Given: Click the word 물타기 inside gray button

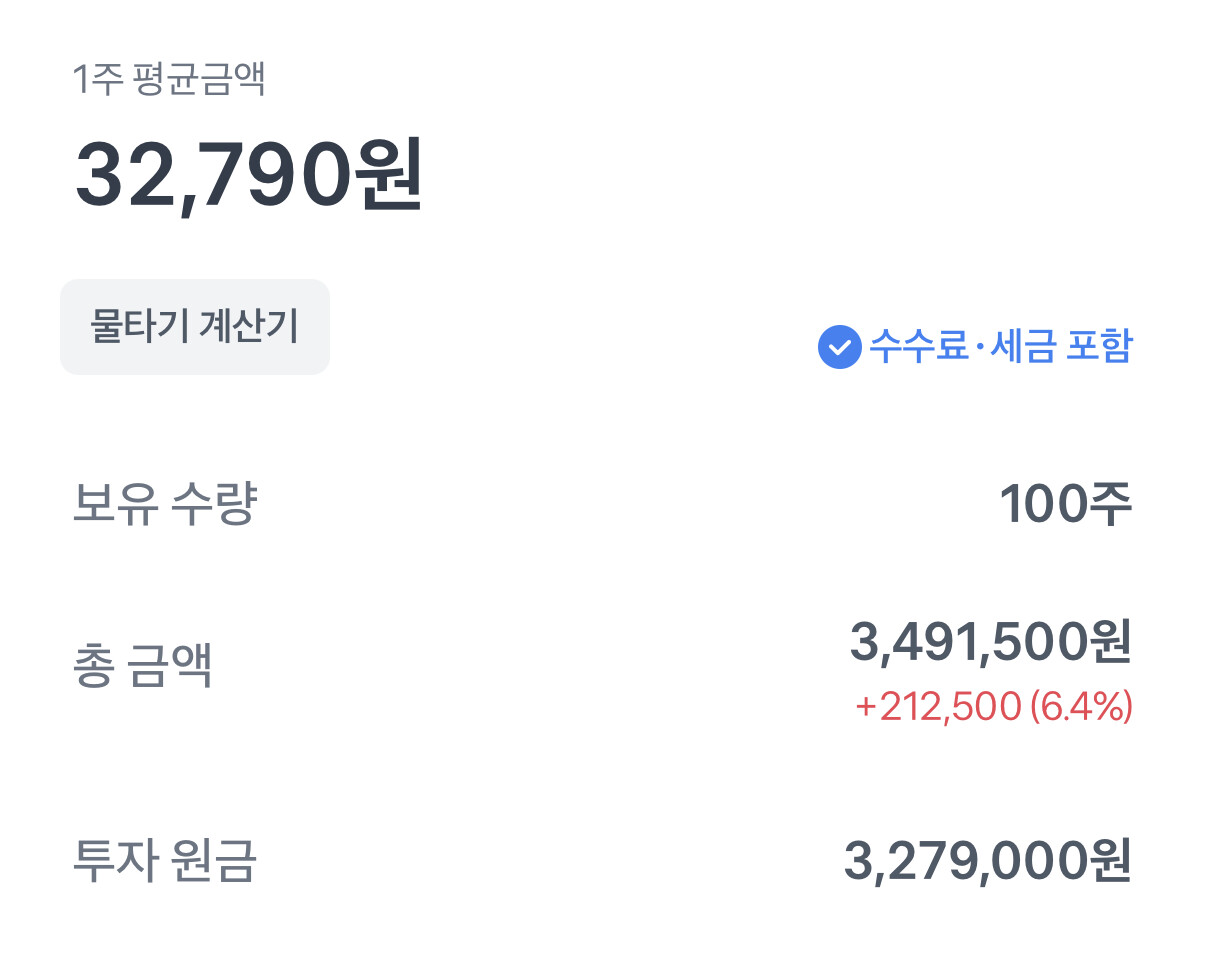Looking at the screenshot, I should click(x=139, y=327).
